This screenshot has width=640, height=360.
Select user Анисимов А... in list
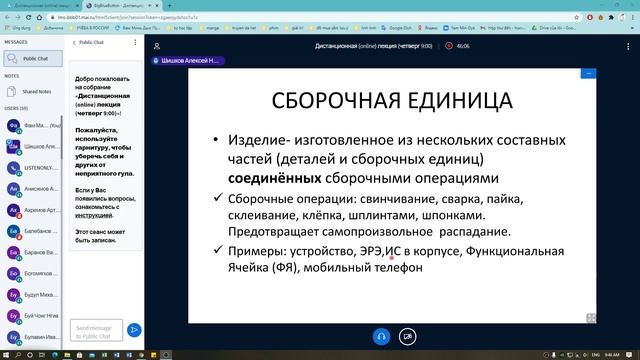33,189
